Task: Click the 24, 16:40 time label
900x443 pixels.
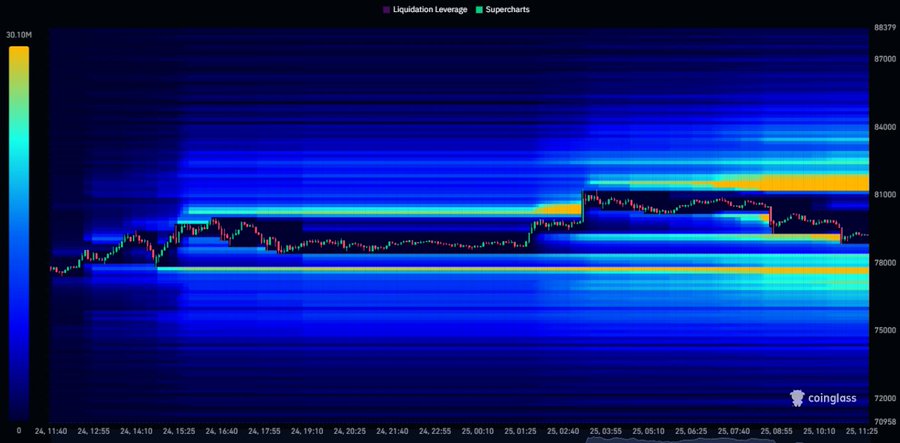Action: (x=222, y=430)
